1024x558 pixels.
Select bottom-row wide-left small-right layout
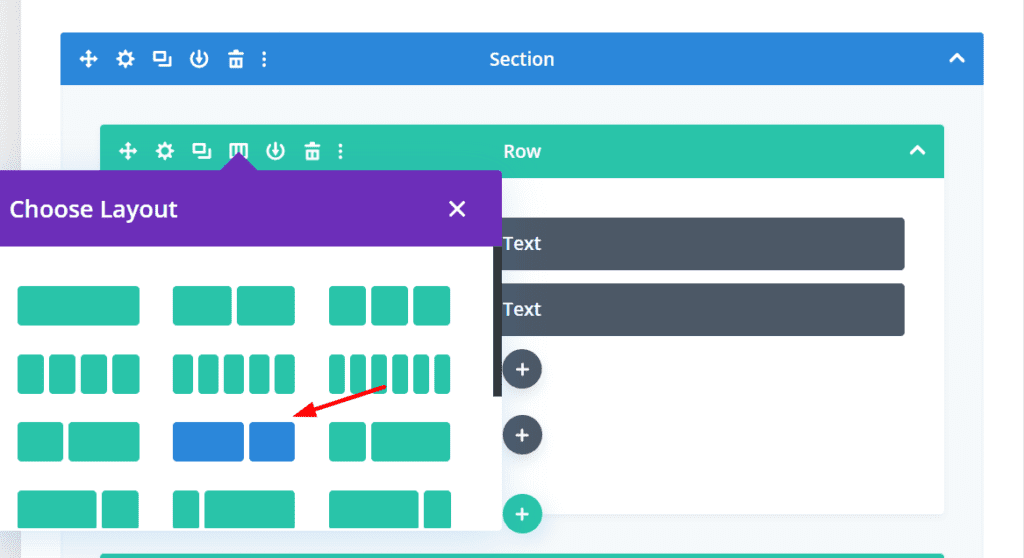[78, 509]
